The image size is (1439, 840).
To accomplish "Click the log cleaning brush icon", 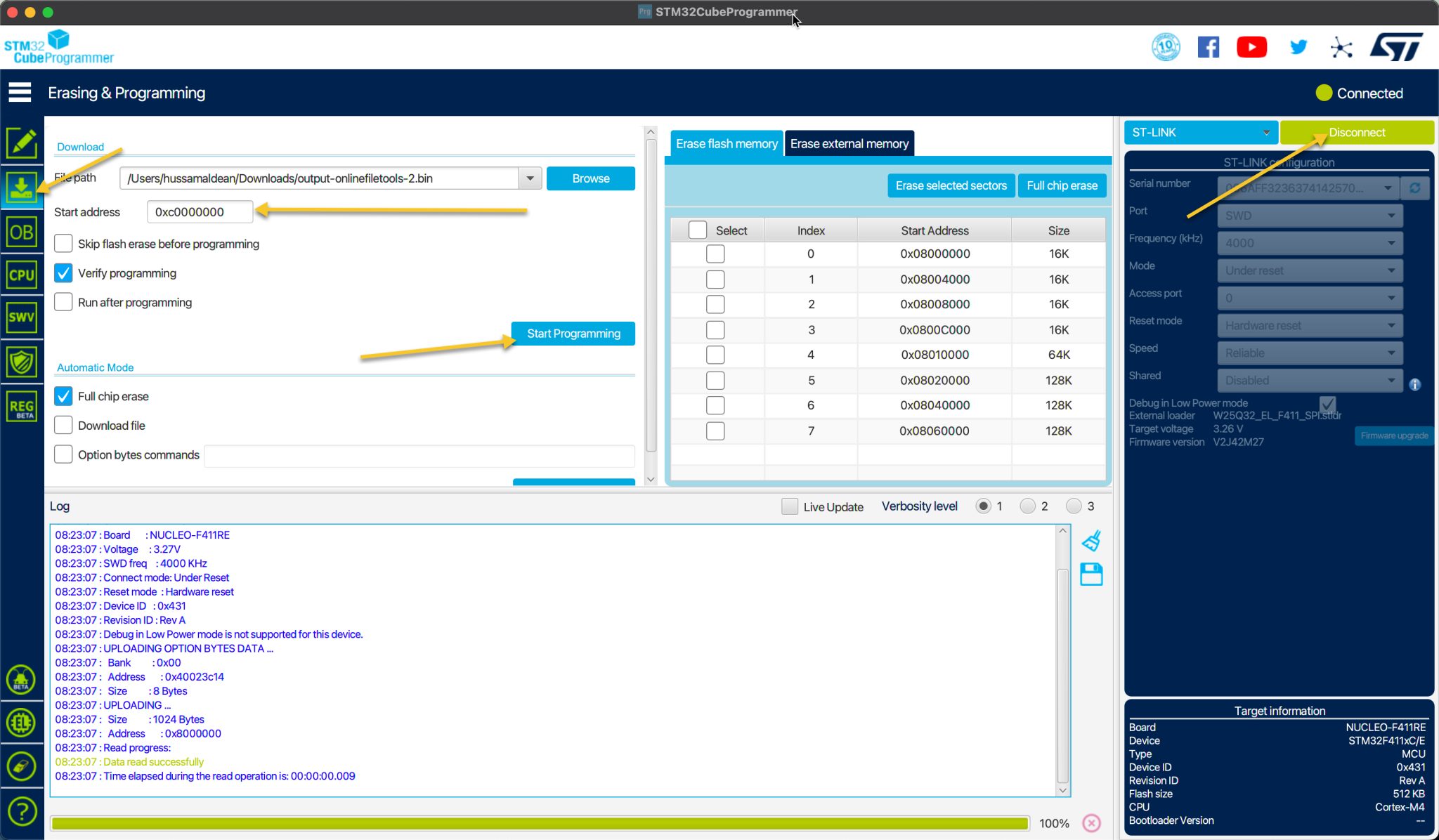I will (1091, 541).
